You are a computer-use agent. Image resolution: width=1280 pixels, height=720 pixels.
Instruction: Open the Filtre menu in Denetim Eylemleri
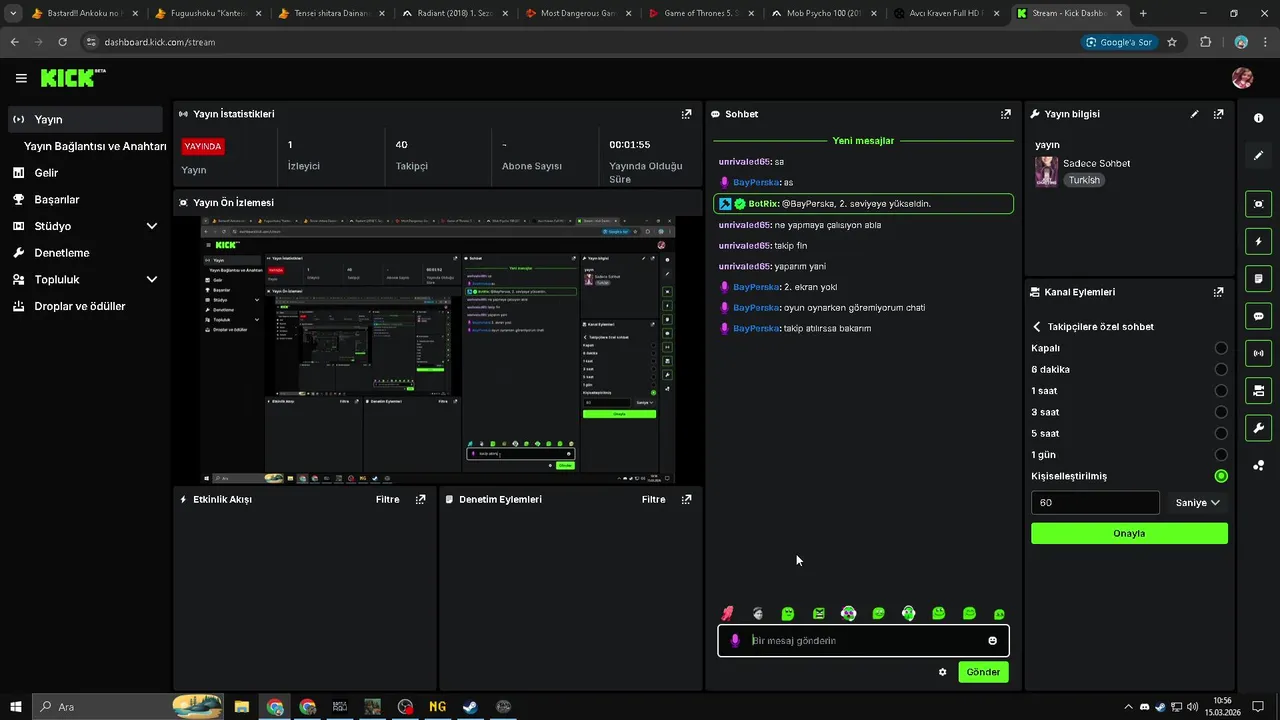[x=653, y=499]
